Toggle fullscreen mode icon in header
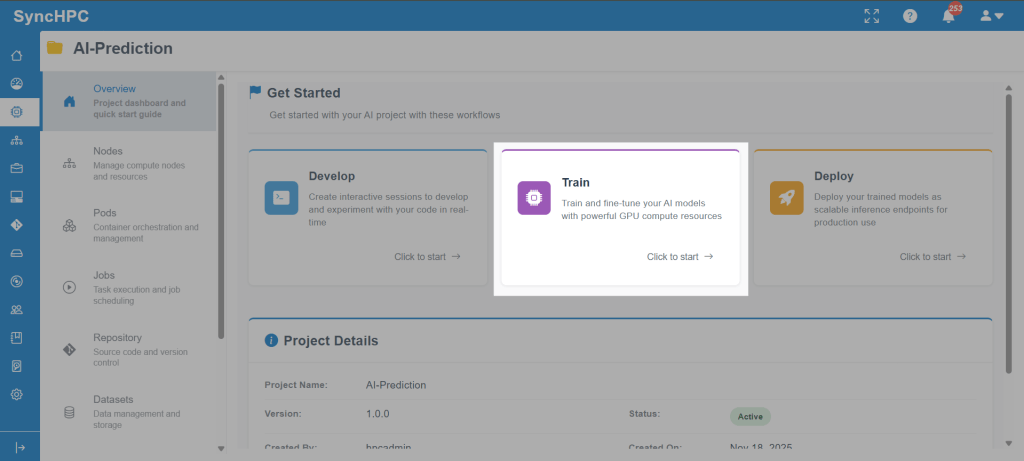Viewport: 1024px width, 461px height. tap(872, 16)
